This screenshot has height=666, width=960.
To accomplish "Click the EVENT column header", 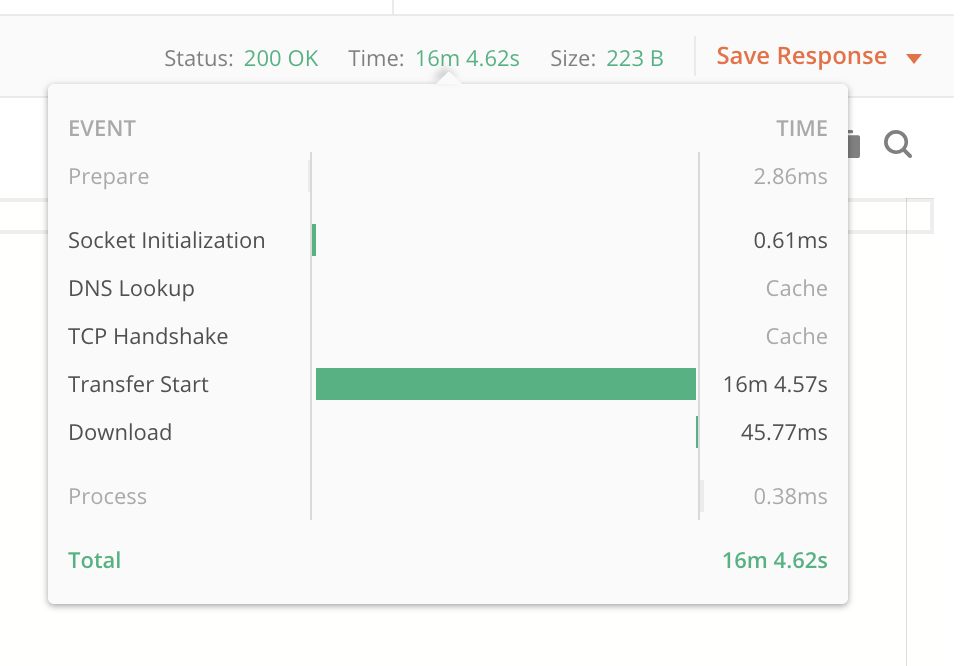I will 102,129.
